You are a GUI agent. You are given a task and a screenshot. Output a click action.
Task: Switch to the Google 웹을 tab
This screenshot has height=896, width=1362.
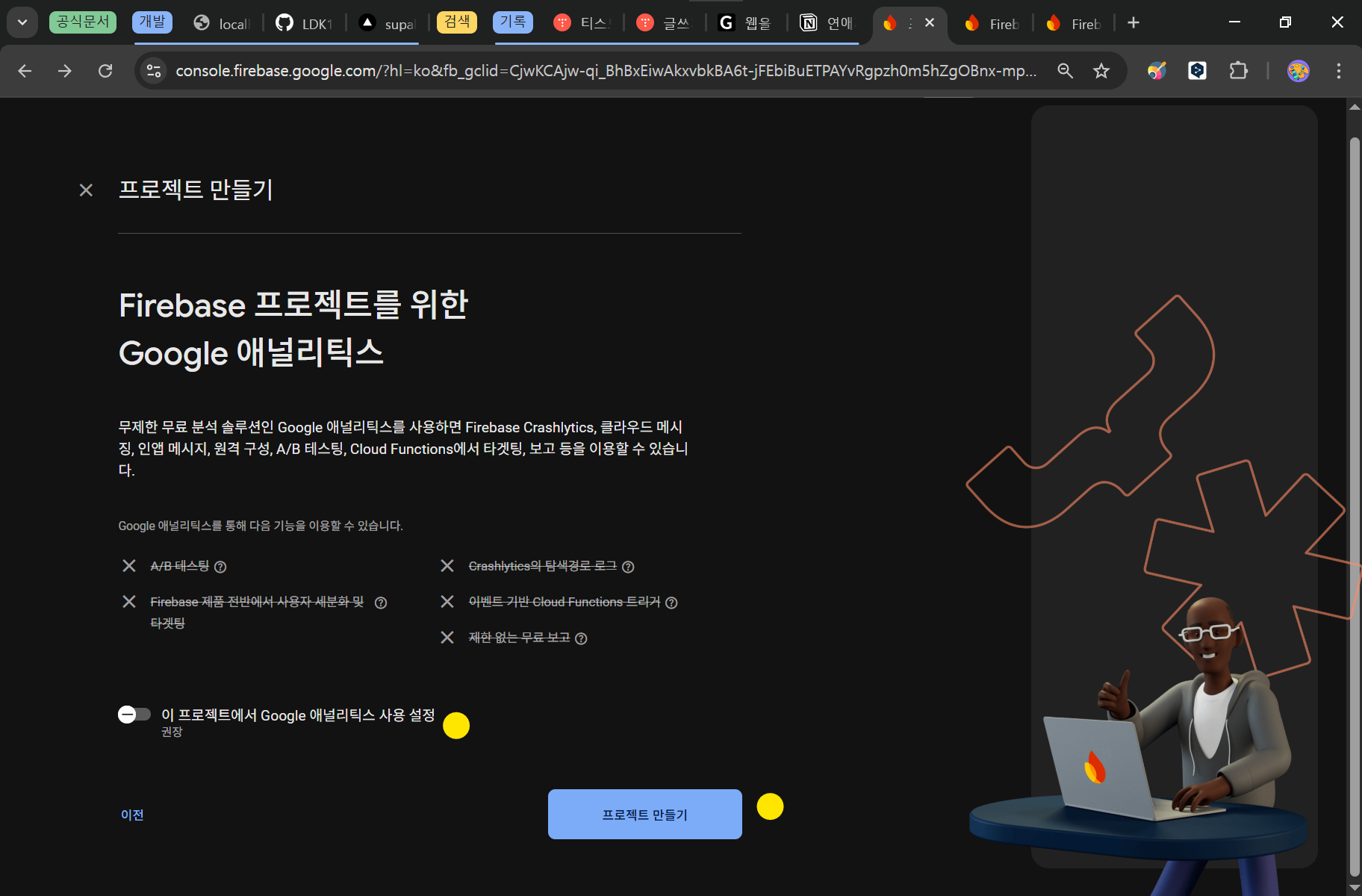tap(745, 23)
